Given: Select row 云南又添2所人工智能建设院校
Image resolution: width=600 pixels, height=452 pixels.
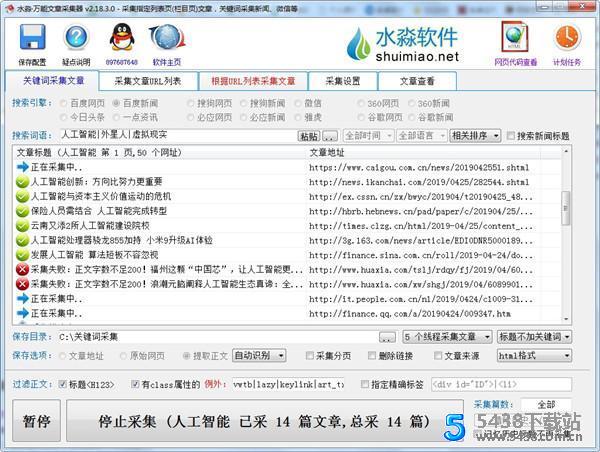Looking at the screenshot, I should (288, 225).
